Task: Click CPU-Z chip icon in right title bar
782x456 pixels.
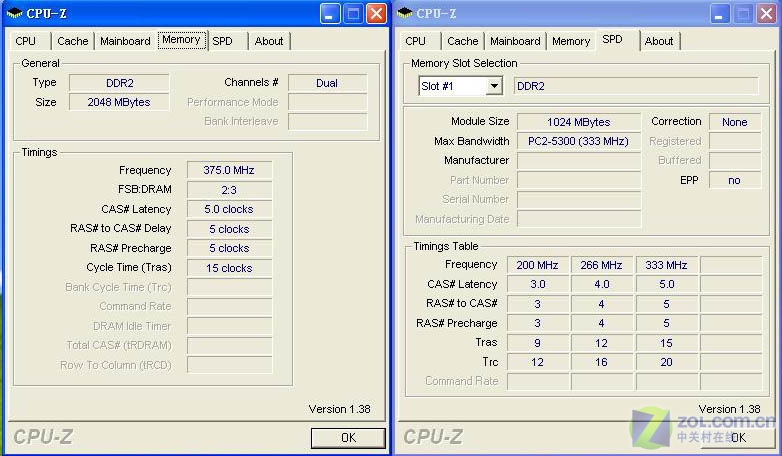Action: [404, 13]
